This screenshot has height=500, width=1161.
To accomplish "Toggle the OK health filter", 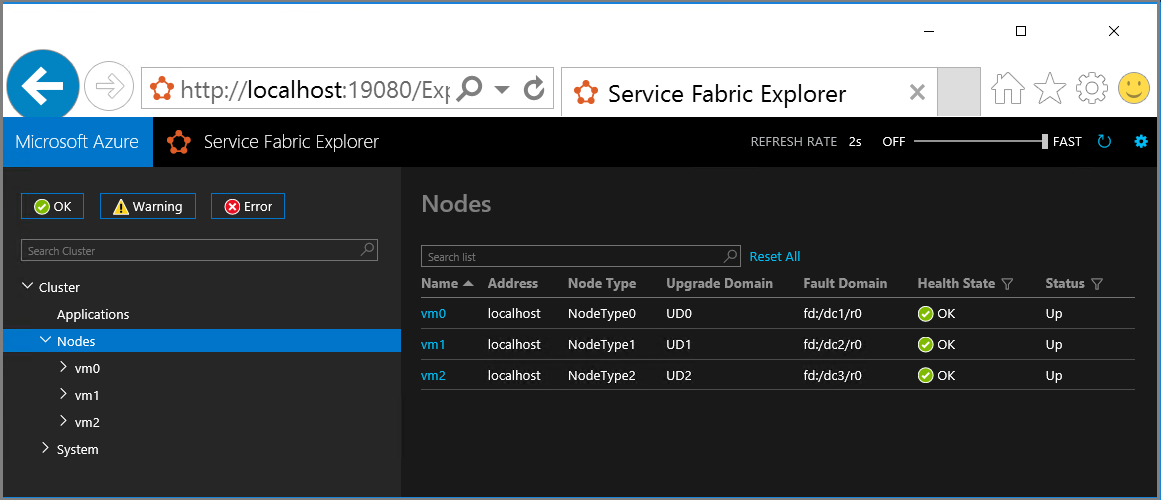I will click(52, 206).
